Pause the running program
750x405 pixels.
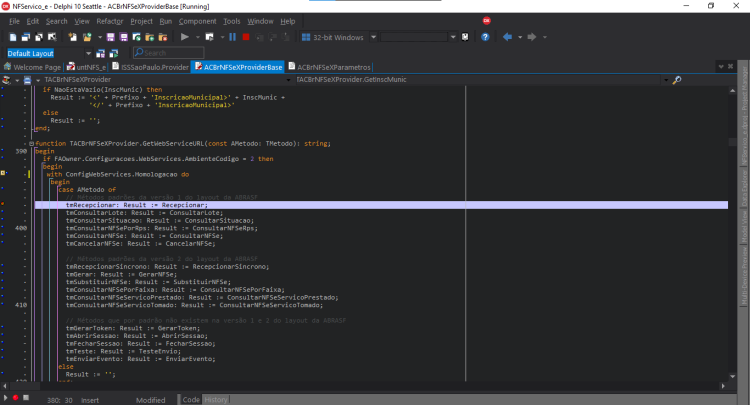coord(232,37)
